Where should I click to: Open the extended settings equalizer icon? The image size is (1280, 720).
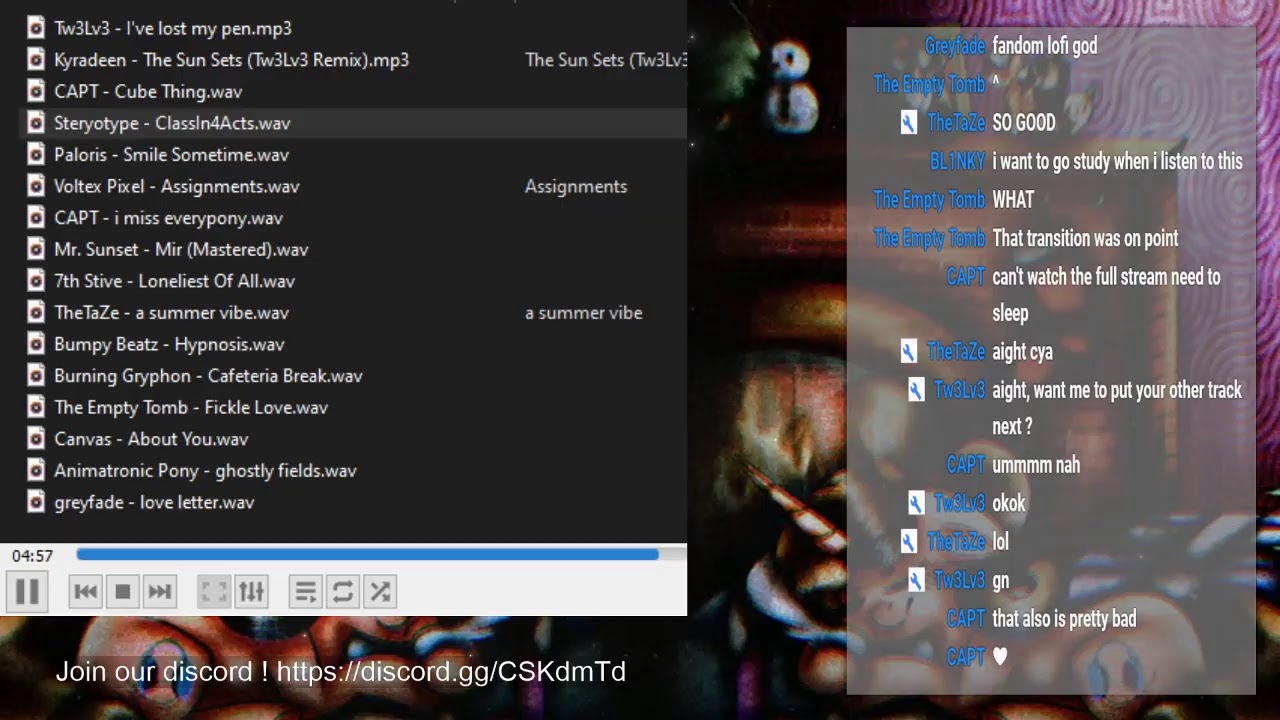tap(251, 592)
